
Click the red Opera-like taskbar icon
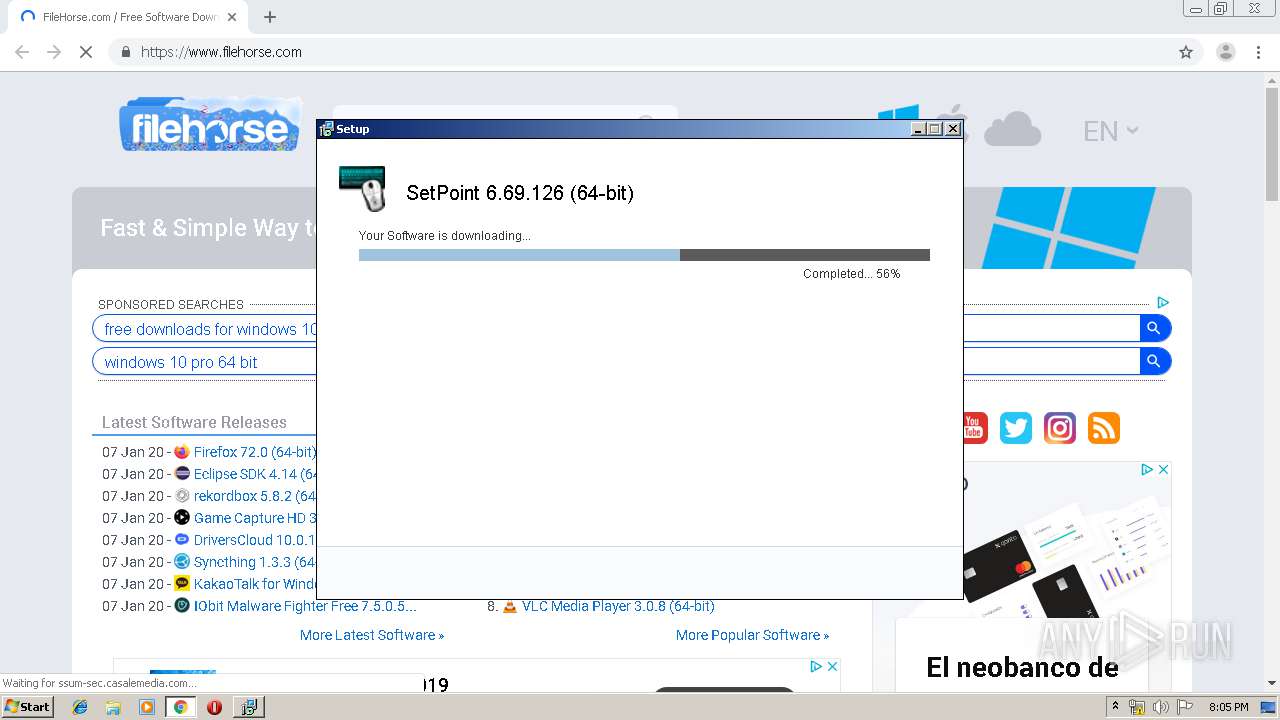tap(214, 707)
